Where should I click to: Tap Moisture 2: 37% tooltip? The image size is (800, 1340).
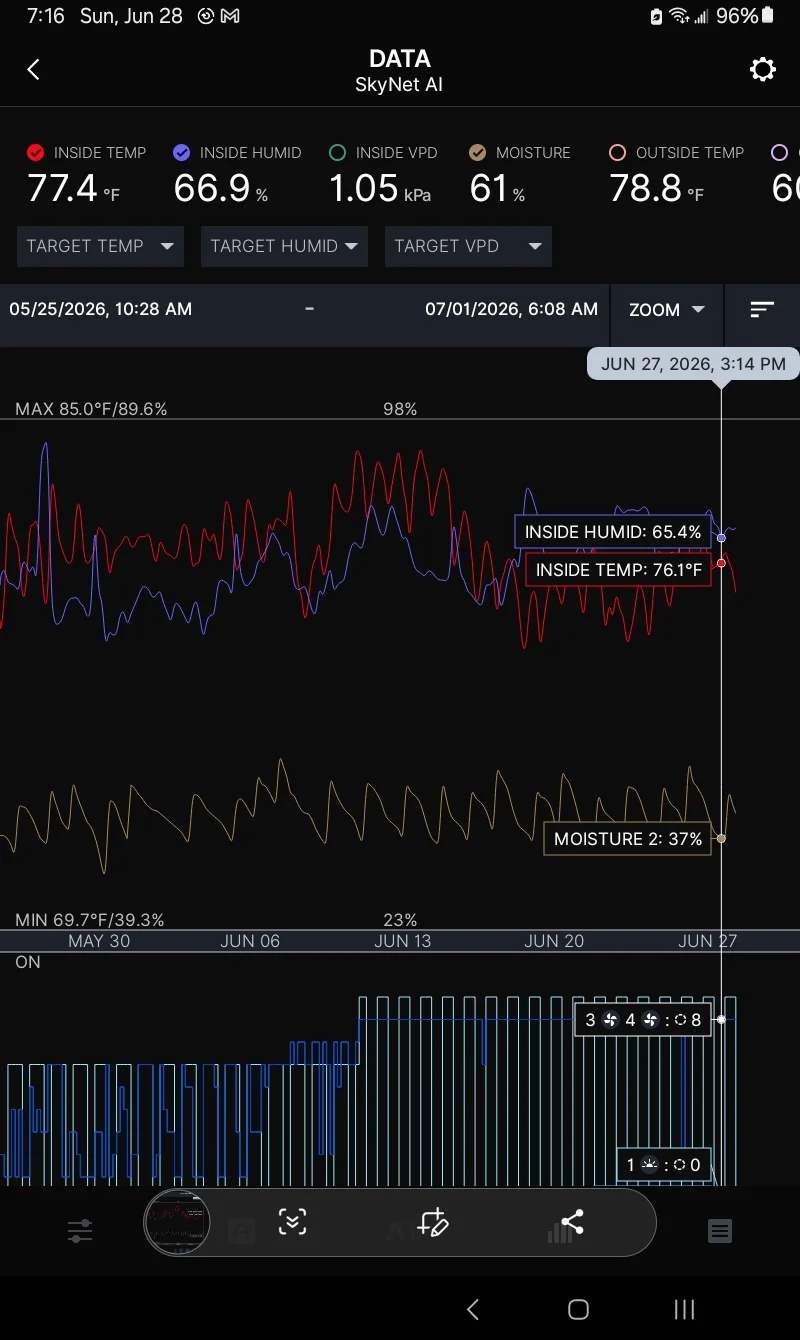(628, 839)
